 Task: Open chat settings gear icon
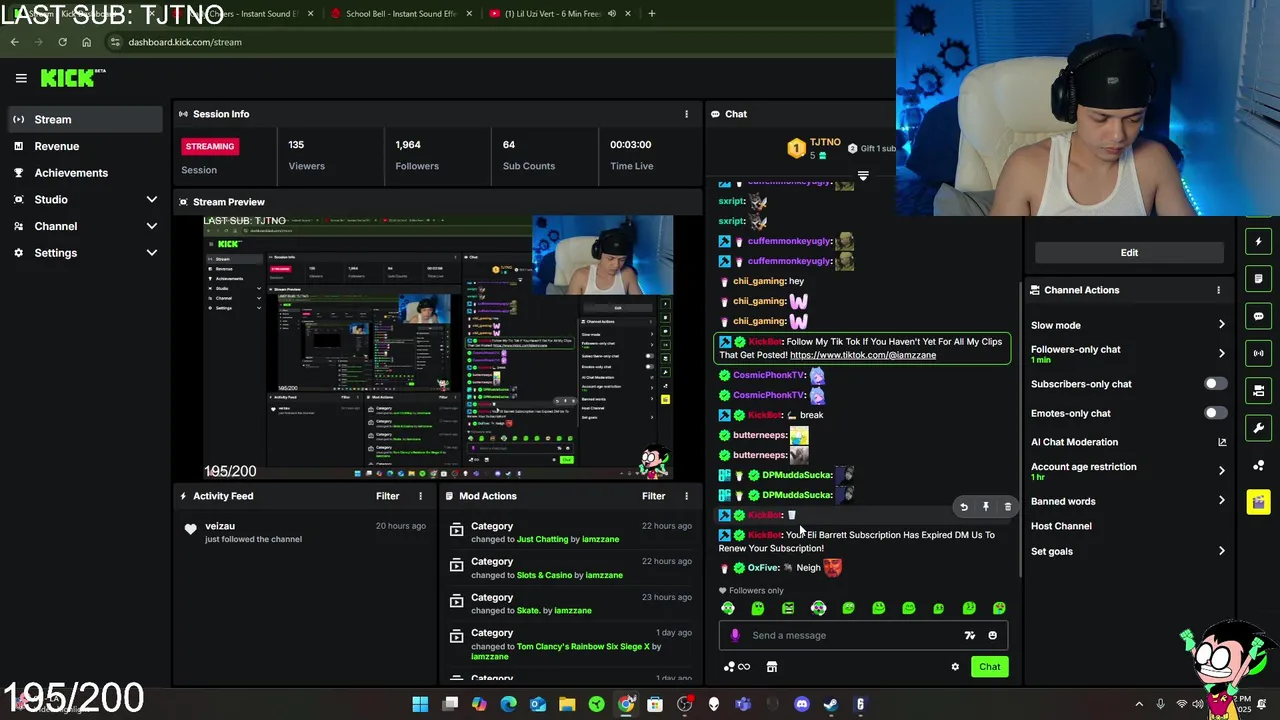tap(955, 667)
